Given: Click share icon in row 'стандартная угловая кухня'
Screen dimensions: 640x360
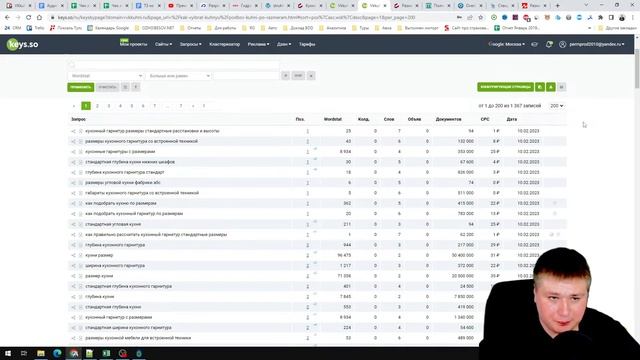Looking at the screenshot, I should point(73,224).
